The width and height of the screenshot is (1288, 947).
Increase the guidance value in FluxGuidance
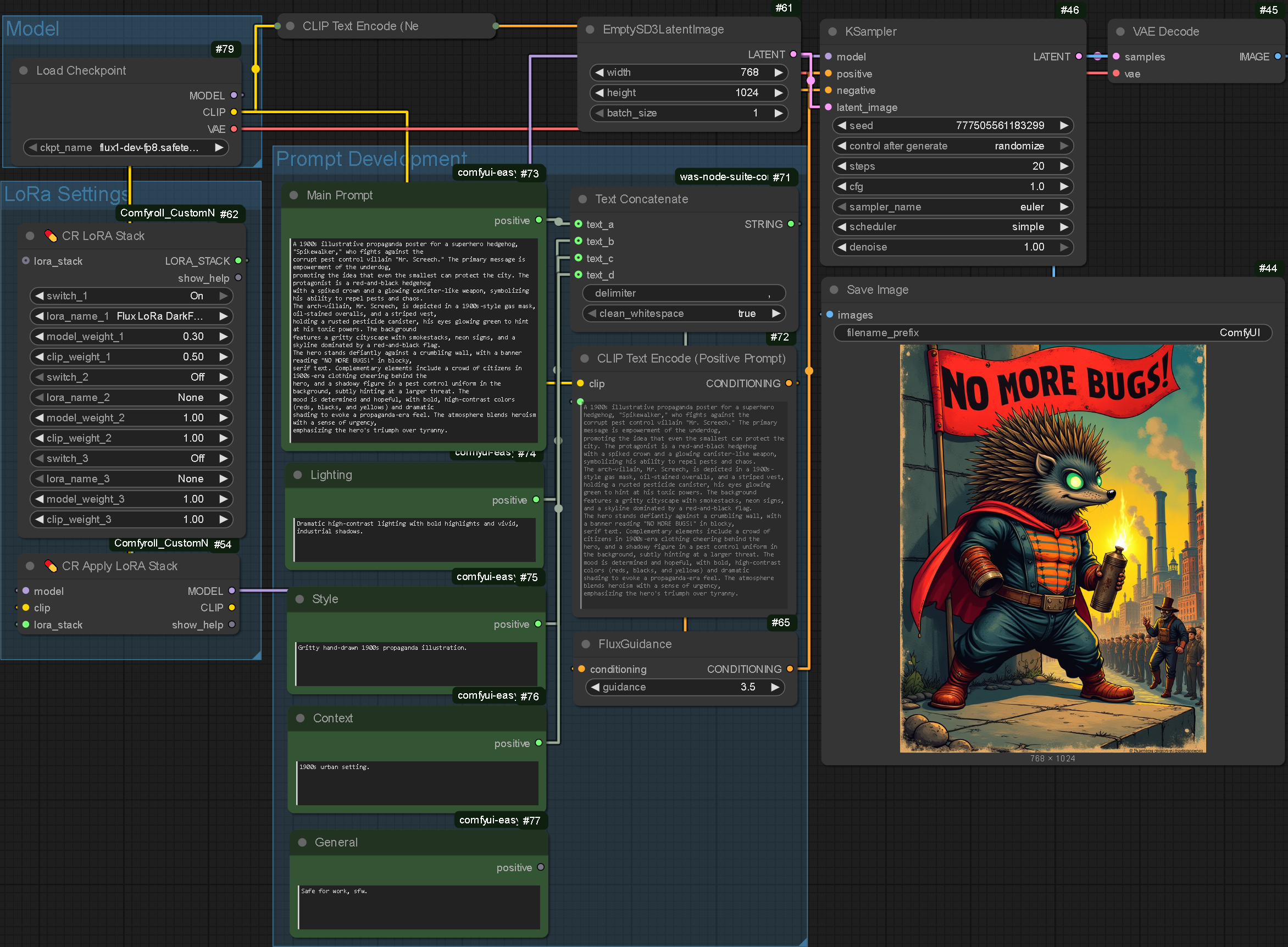[x=775, y=687]
